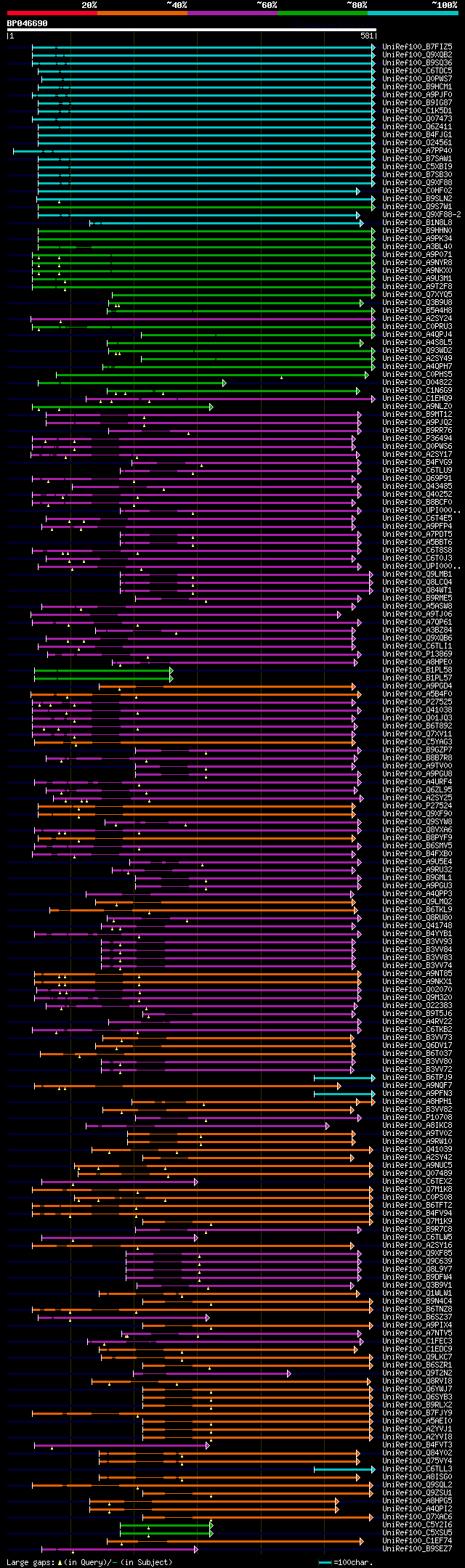
Task: Click the cyan ~100% identity legend segment
Action: pos(413,13)
